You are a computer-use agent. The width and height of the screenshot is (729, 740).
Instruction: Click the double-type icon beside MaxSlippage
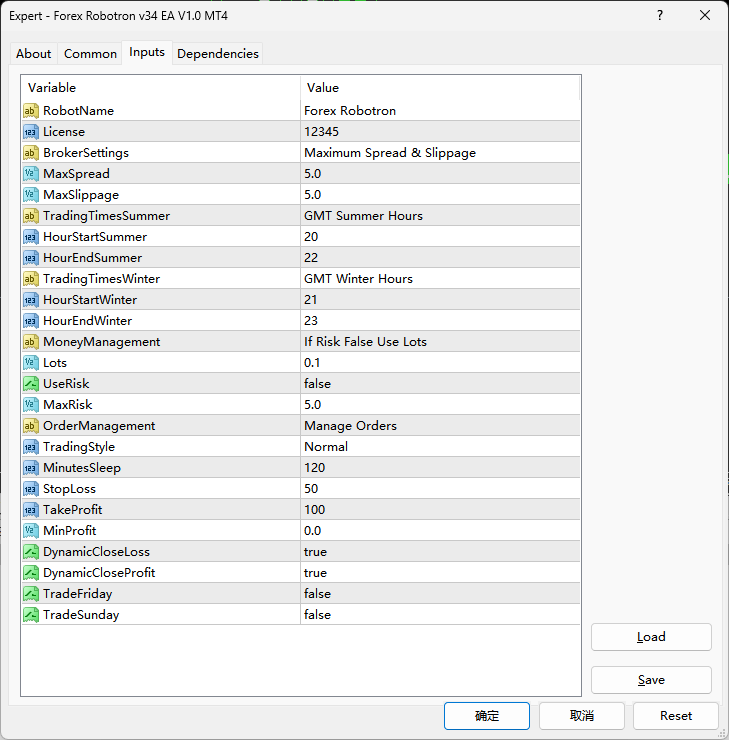31,195
